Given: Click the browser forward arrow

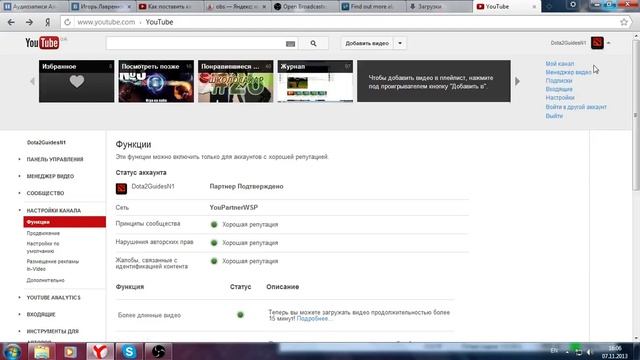Looking at the screenshot, I should (29, 22).
